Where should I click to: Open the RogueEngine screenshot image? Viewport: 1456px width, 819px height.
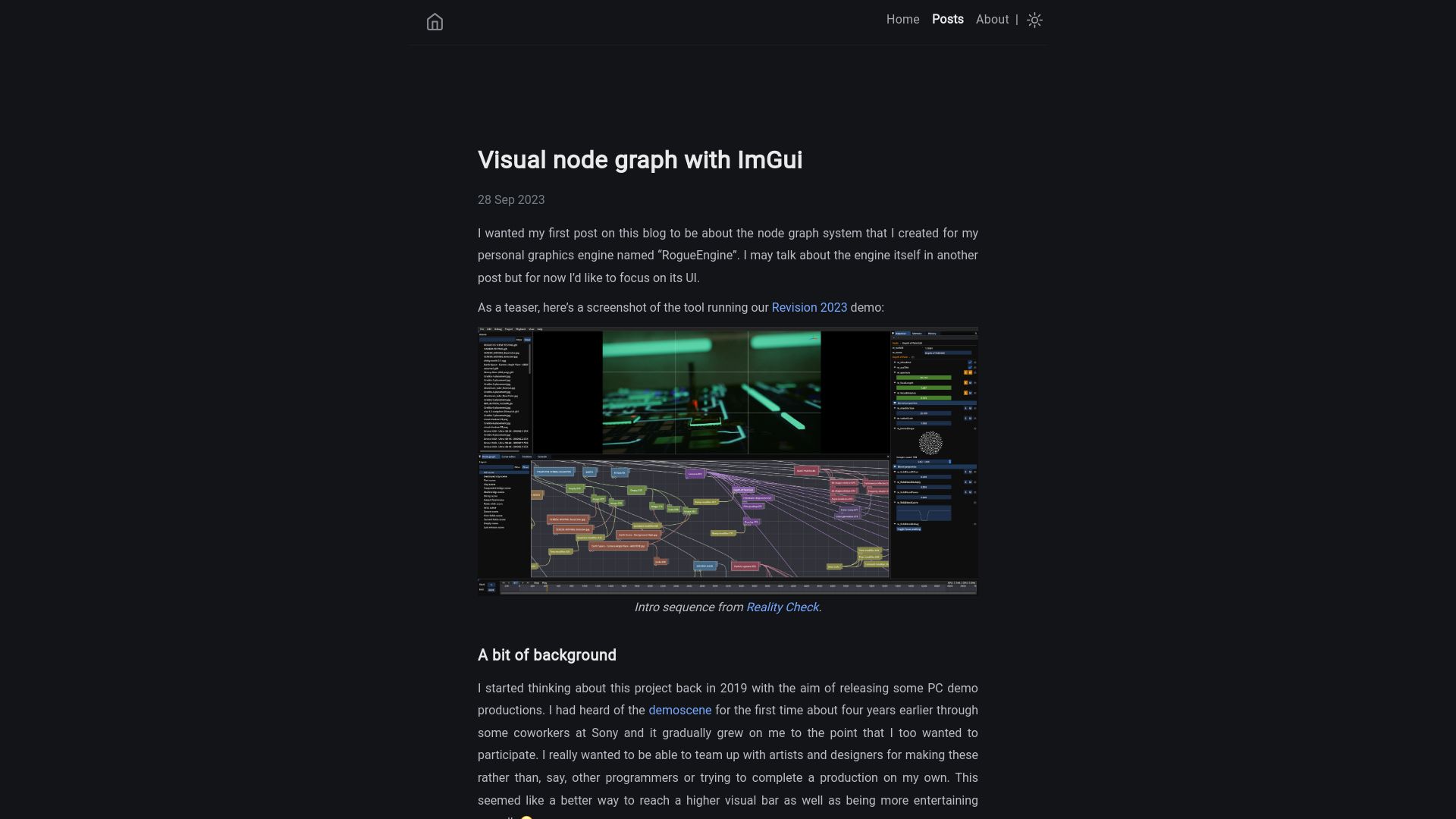tap(728, 461)
